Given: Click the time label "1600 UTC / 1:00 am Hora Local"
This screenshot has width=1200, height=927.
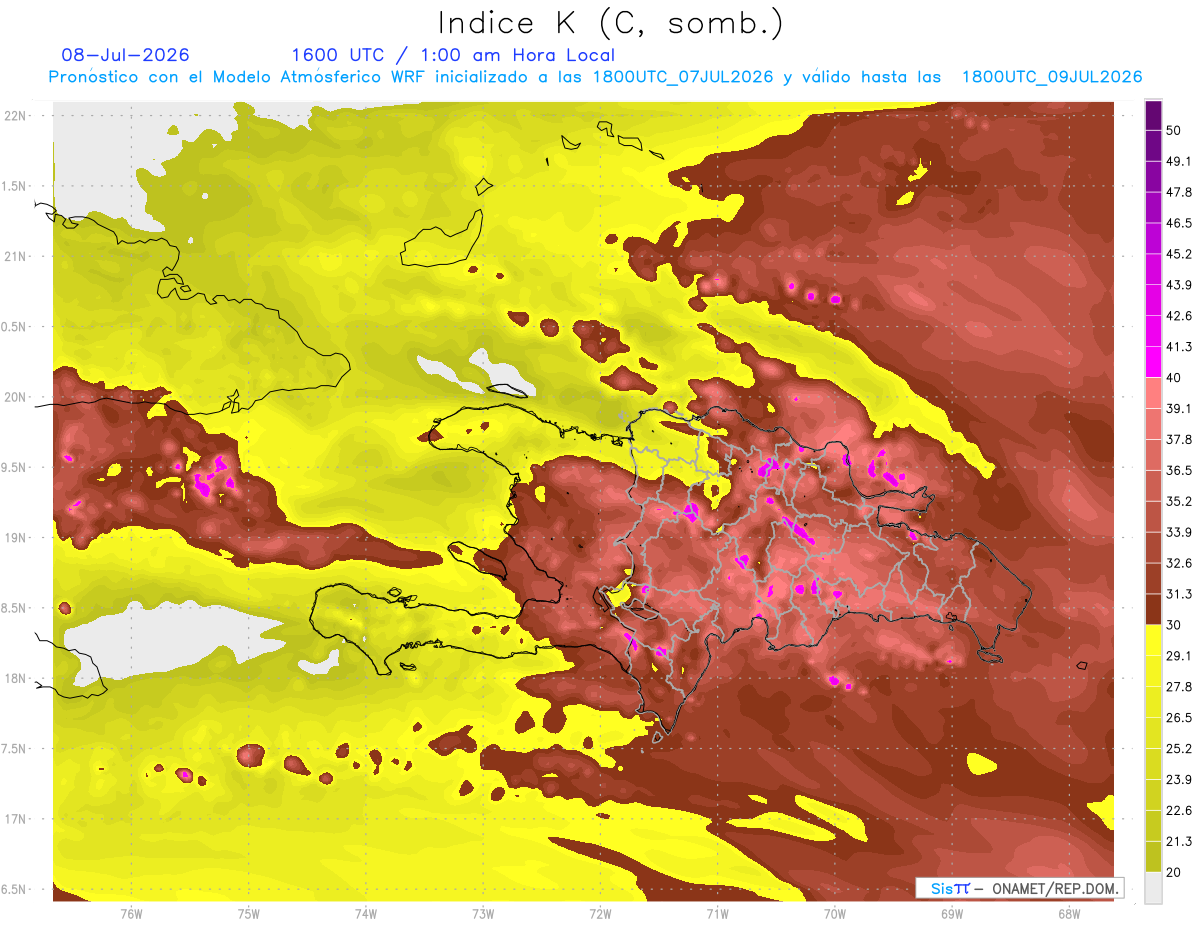Looking at the screenshot, I should point(453,55).
